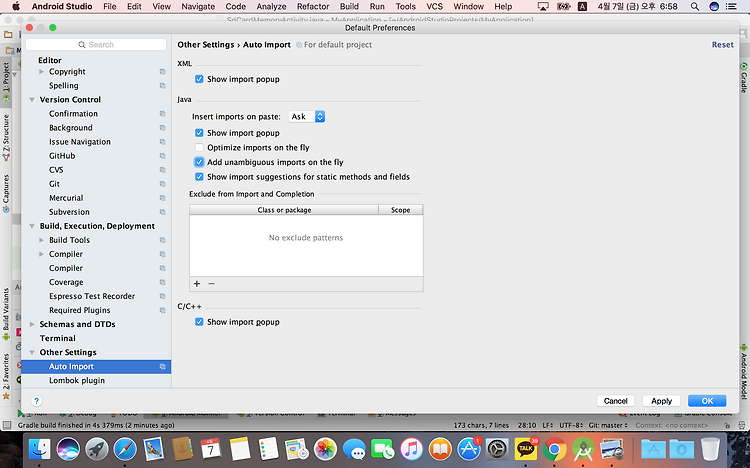
Task: Open Safari from the Dock
Action: (125, 449)
